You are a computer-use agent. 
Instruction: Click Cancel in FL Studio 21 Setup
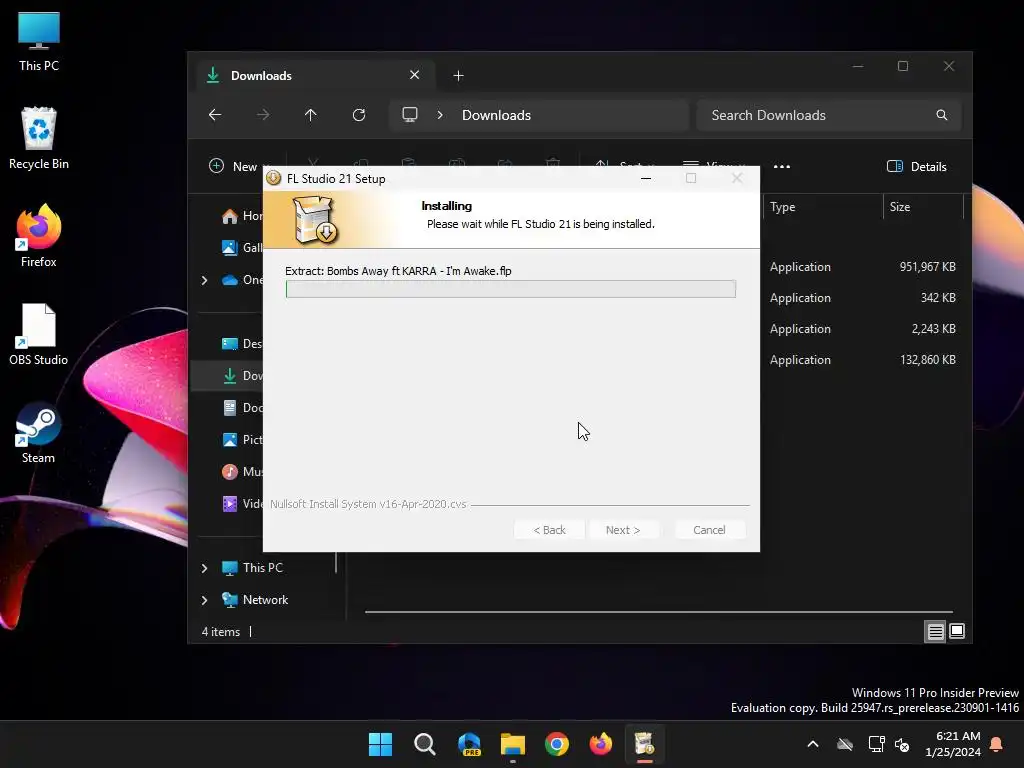coord(709,530)
